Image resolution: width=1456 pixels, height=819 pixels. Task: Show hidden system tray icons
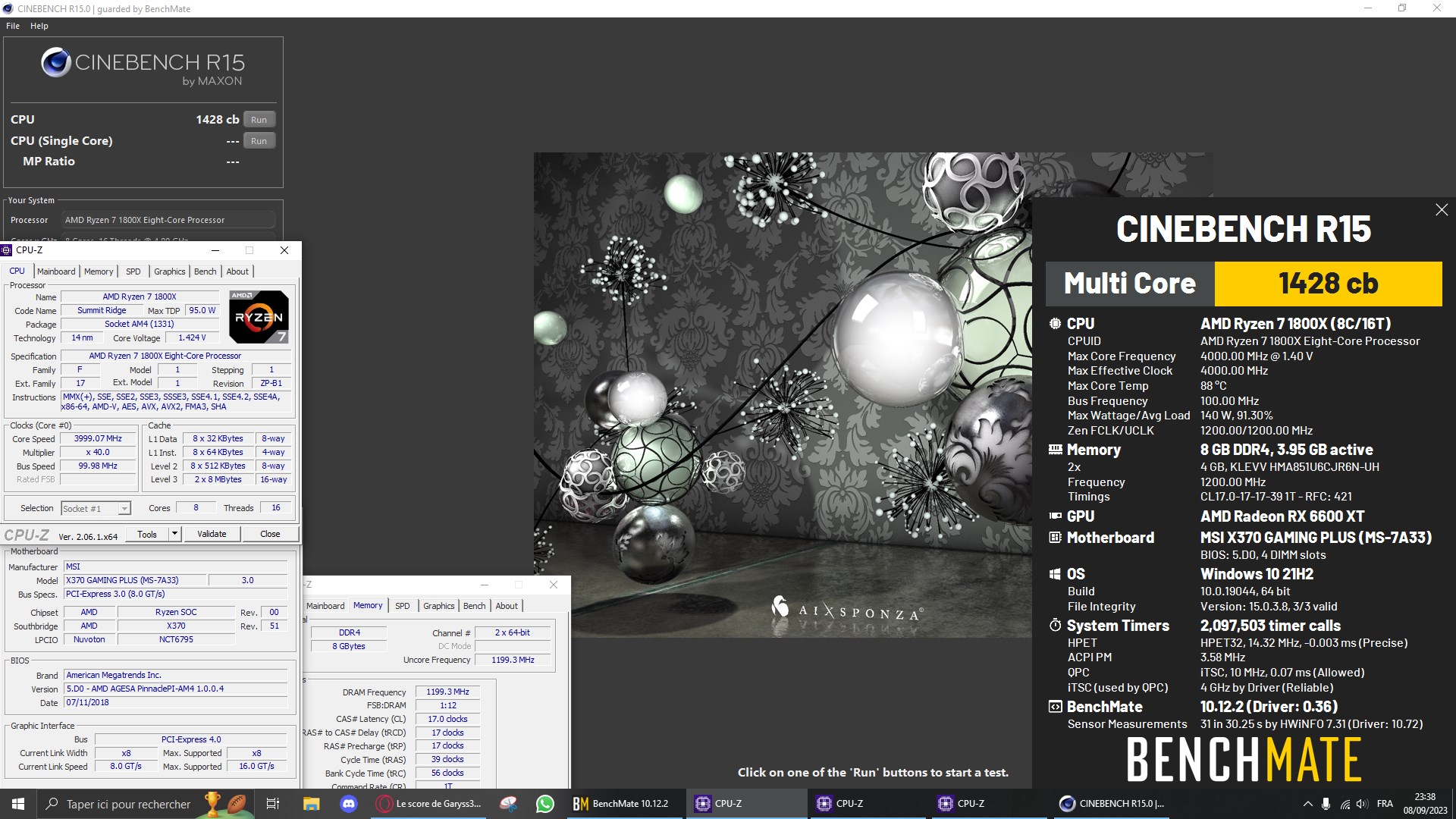(1307, 804)
